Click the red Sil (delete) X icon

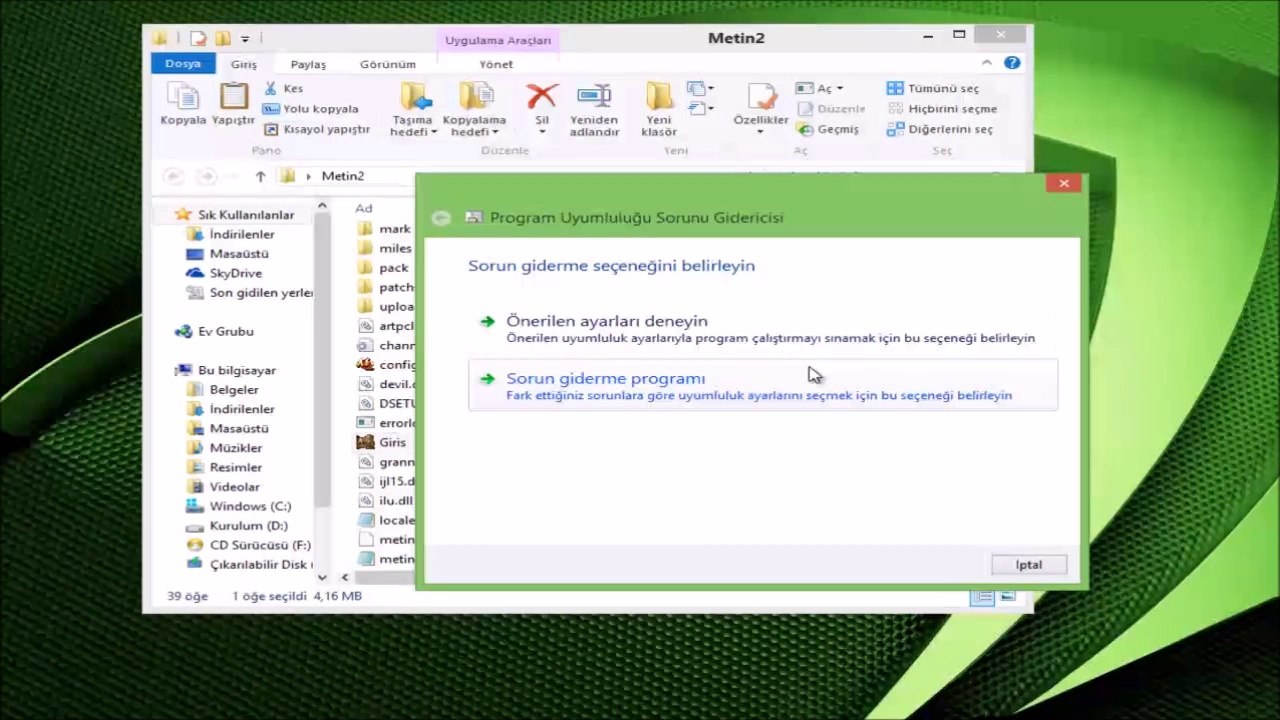(542, 96)
